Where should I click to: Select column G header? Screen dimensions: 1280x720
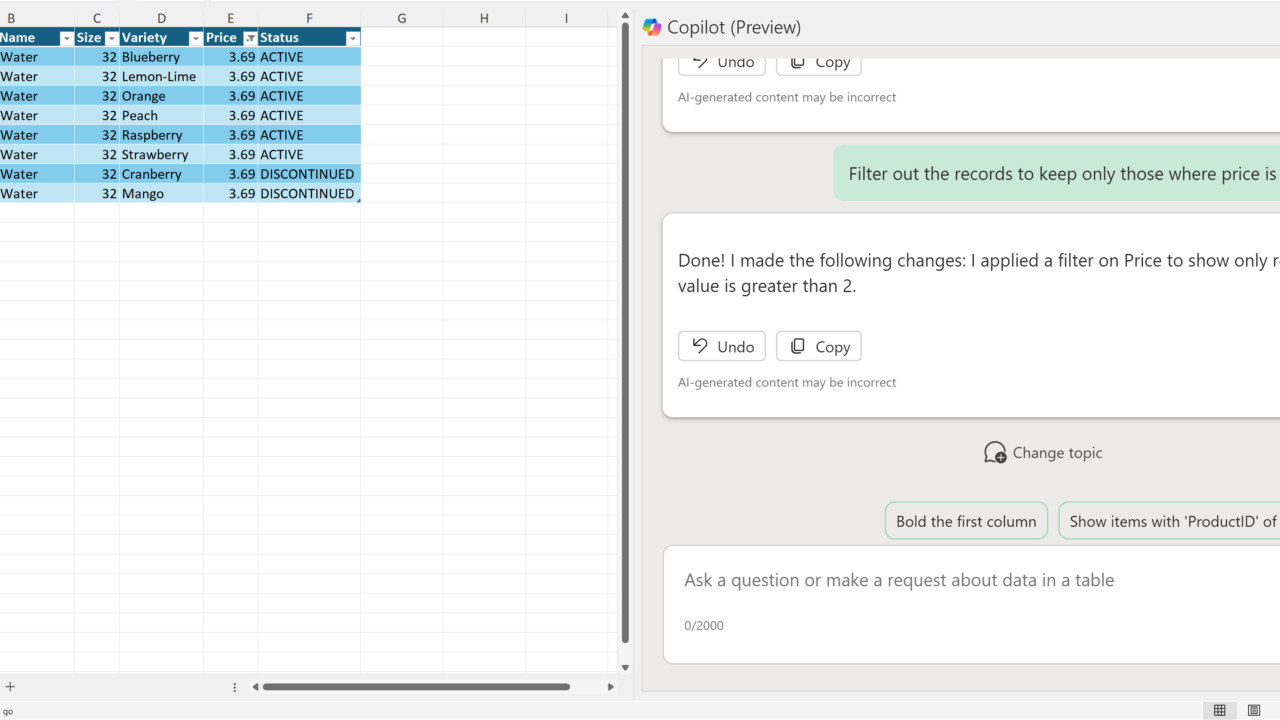pyautogui.click(x=401, y=18)
